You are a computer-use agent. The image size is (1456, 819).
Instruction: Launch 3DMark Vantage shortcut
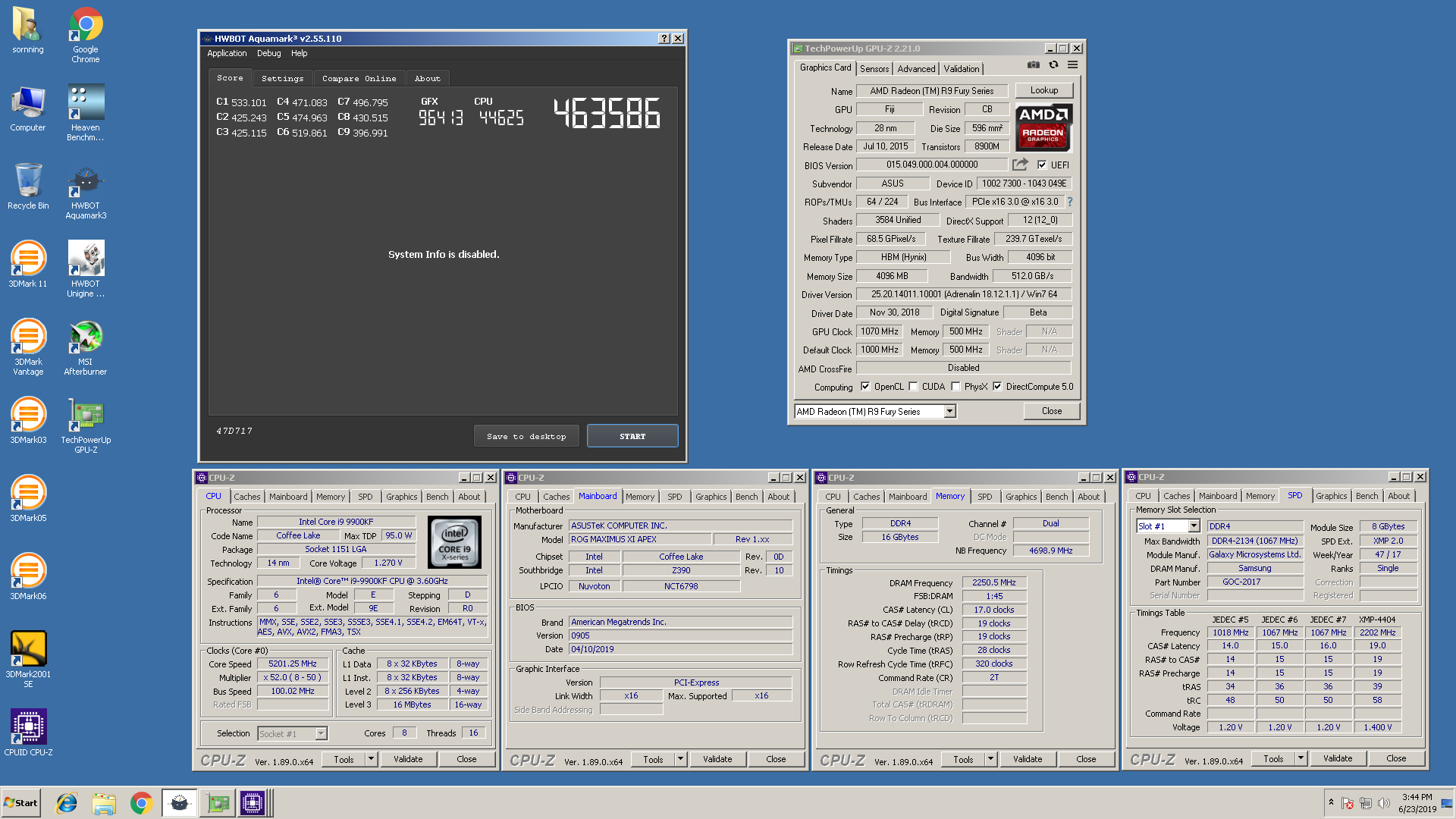(27, 347)
